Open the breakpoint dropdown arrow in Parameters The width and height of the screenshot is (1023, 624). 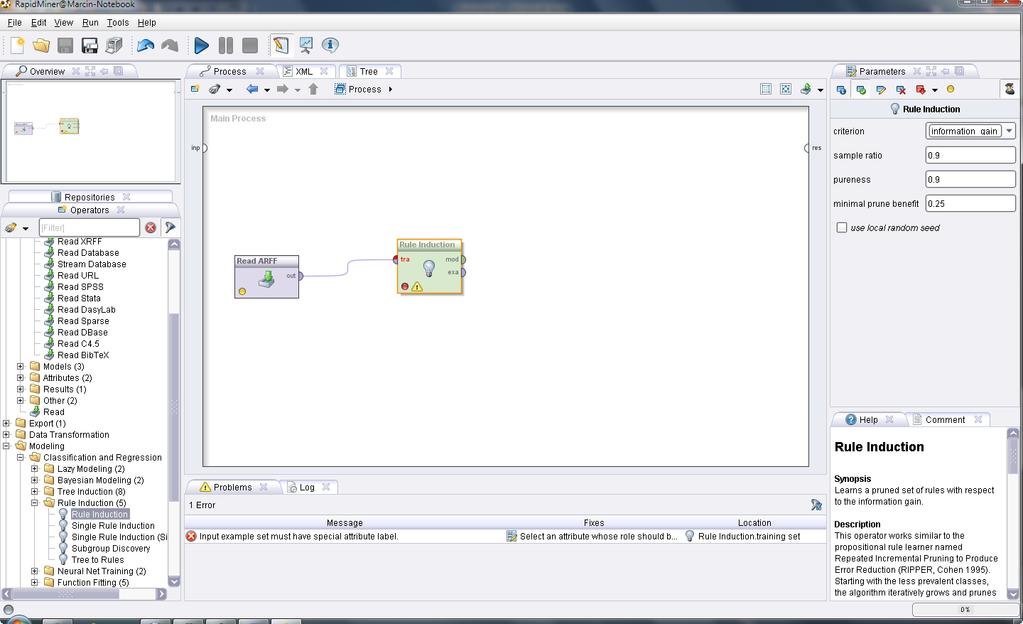tap(935, 90)
